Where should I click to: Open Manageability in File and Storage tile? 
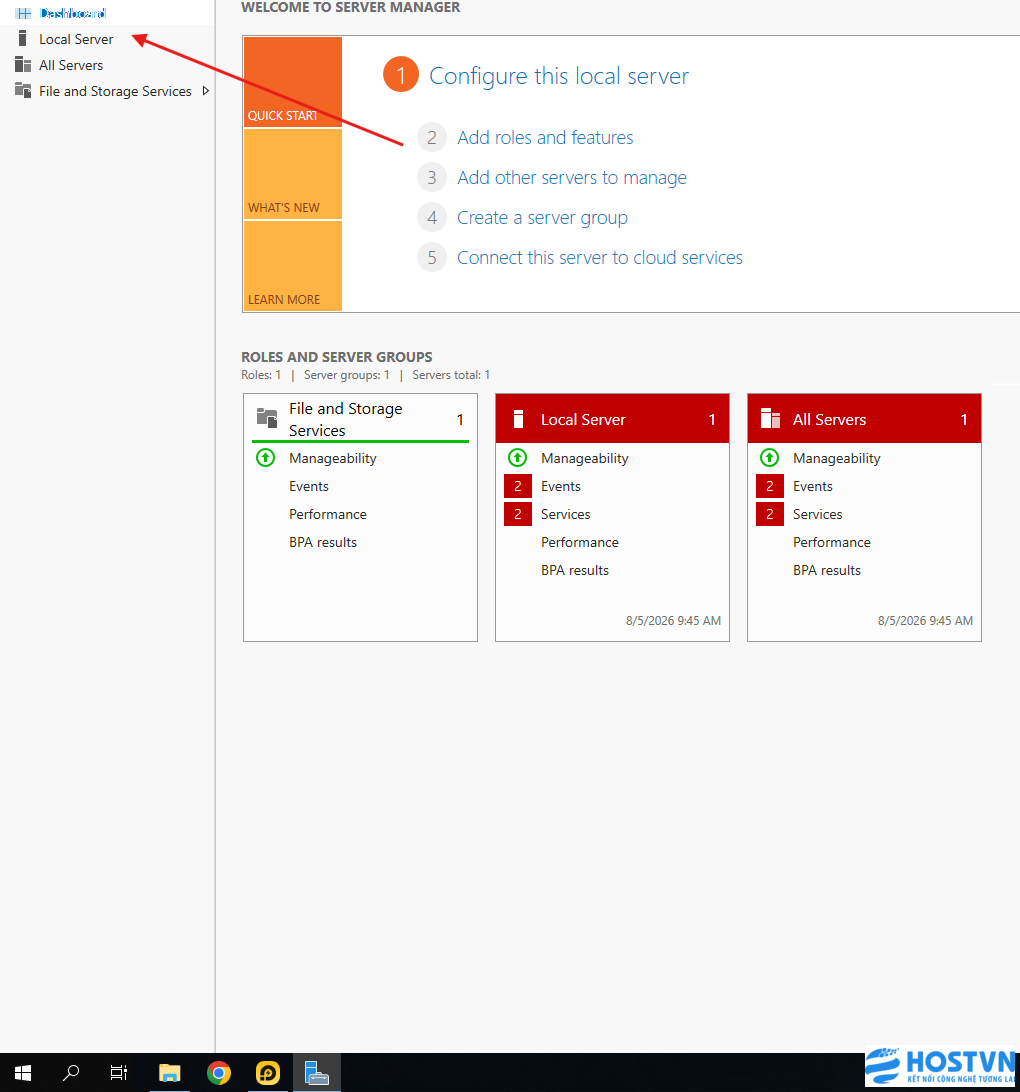pyautogui.click(x=333, y=458)
